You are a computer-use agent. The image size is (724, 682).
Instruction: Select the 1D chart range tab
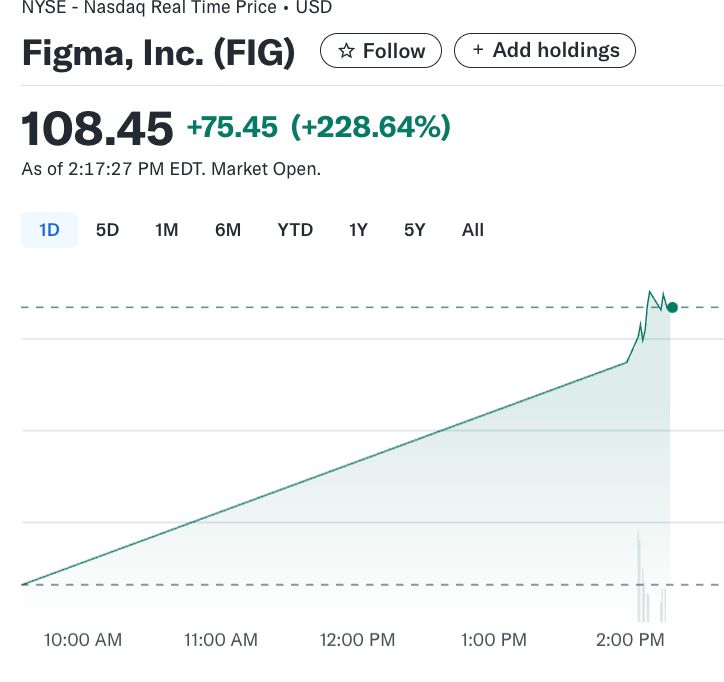pos(49,230)
